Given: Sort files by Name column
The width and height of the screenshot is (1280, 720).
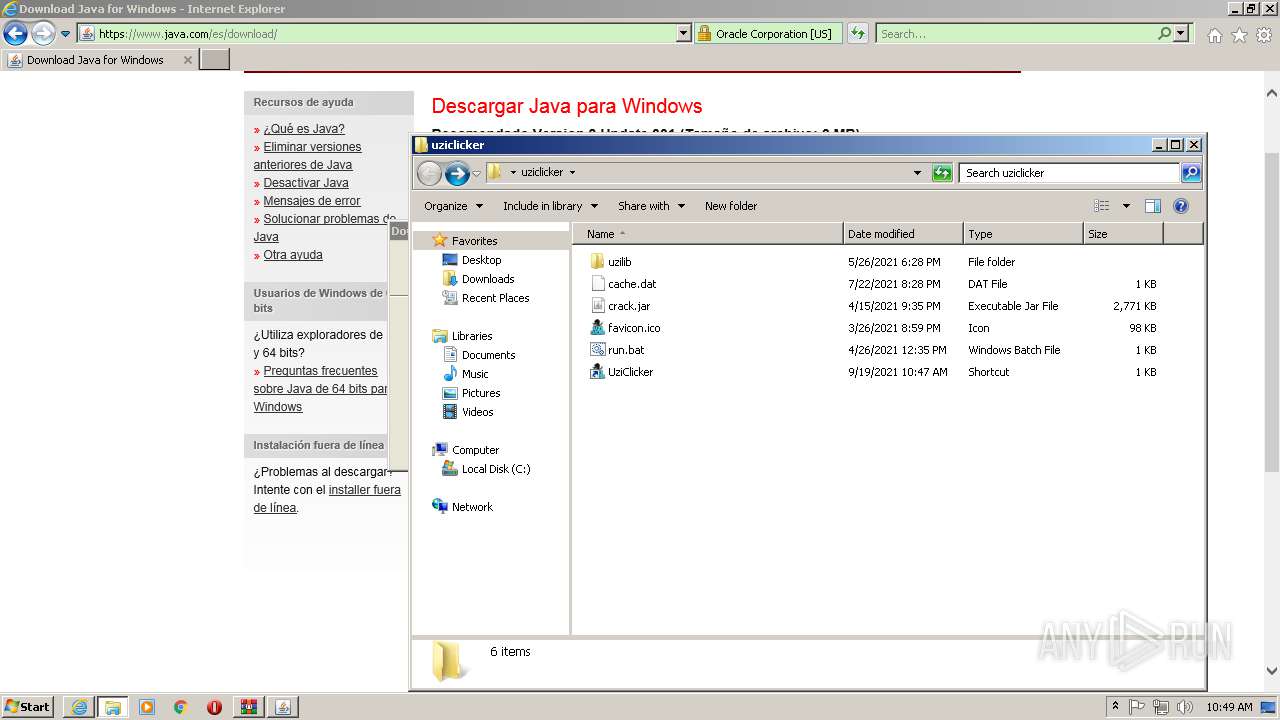Looking at the screenshot, I should (708, 234).
